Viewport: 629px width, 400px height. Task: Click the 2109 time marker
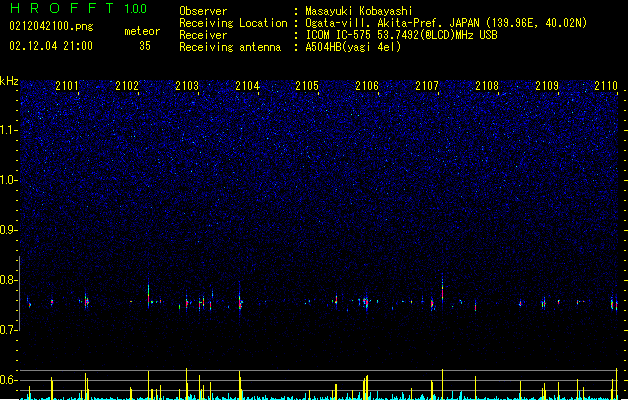tap(547, 85)
